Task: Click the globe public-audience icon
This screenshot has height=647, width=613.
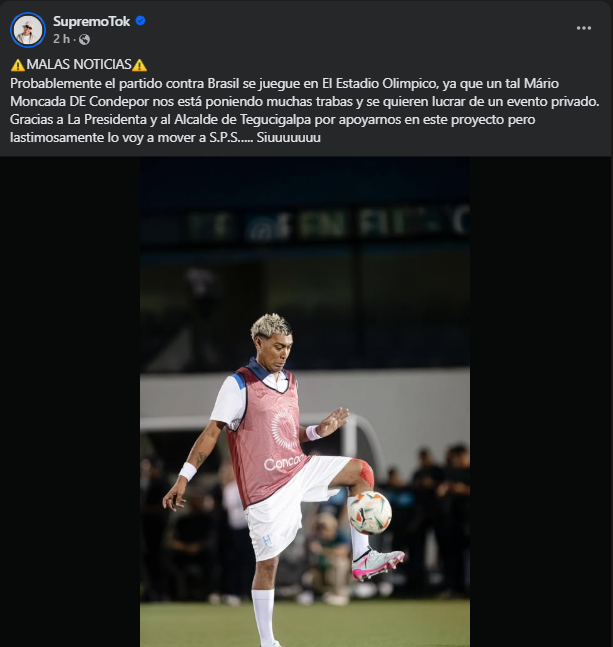Action: click(x=84, y=39)
